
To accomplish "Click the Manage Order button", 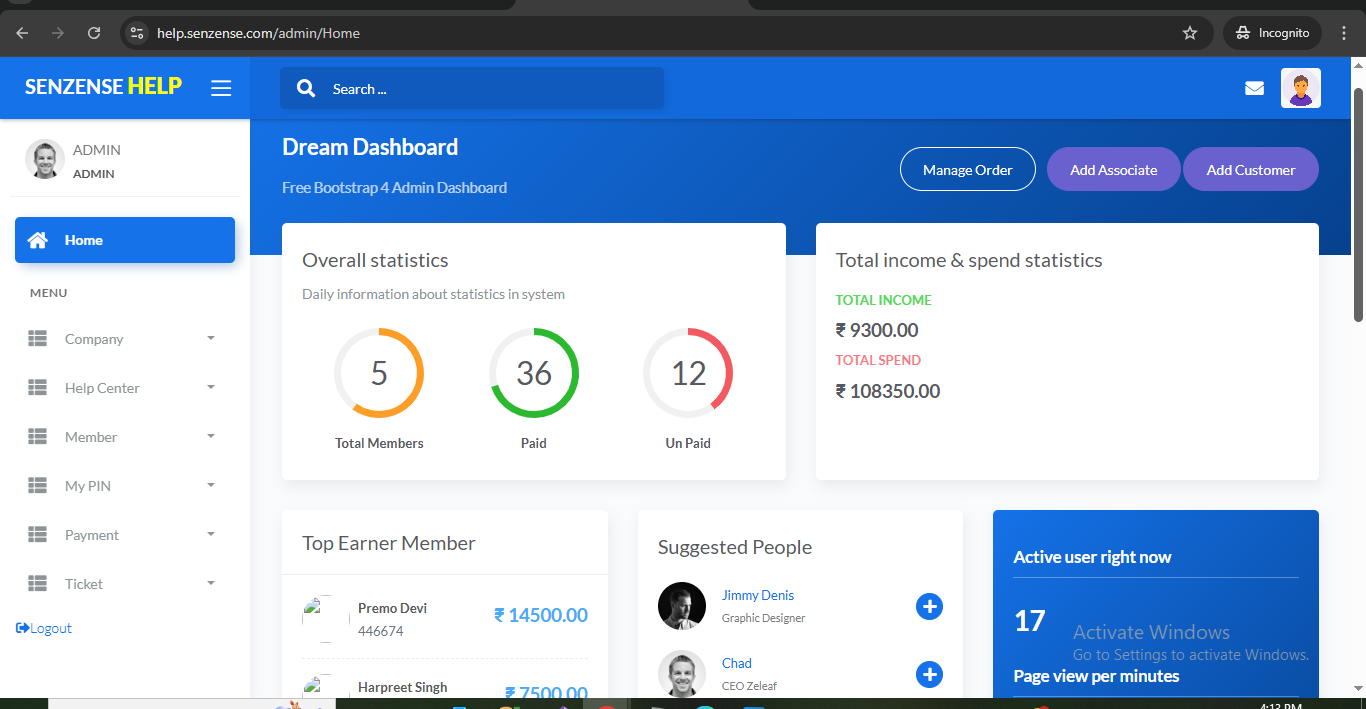I will pos(967,169).
